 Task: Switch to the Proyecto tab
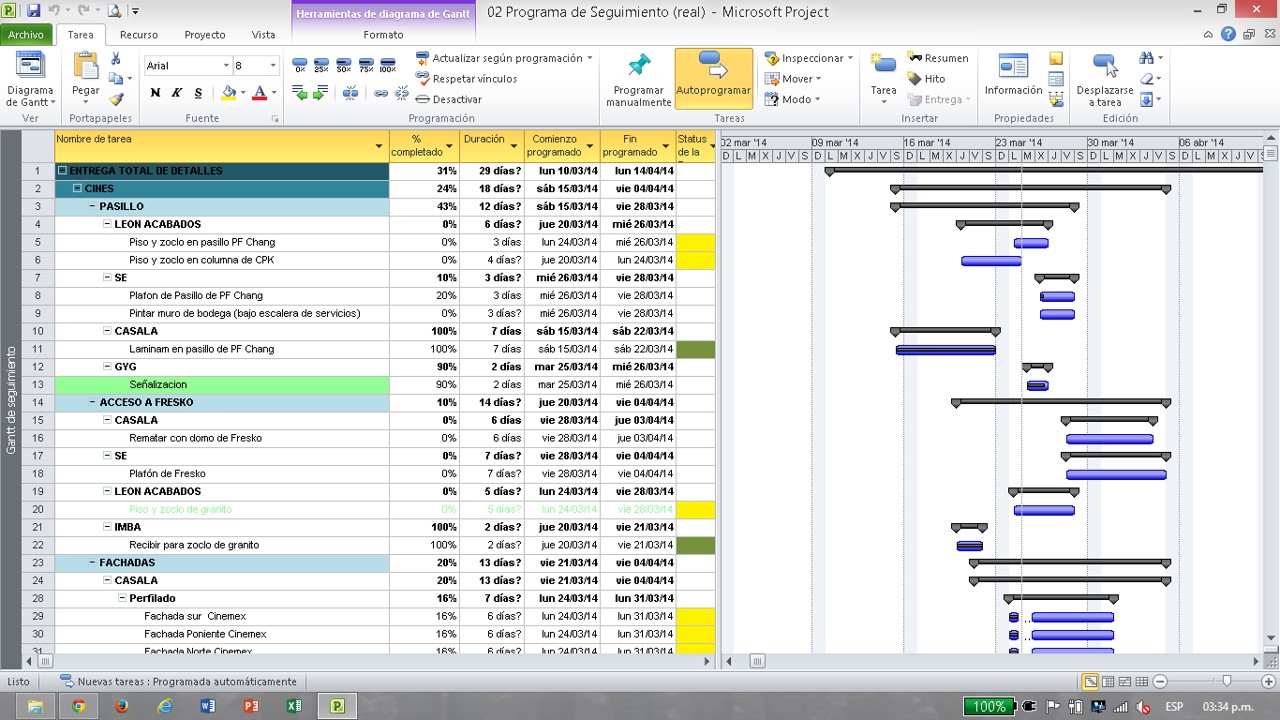click(205, 35)
